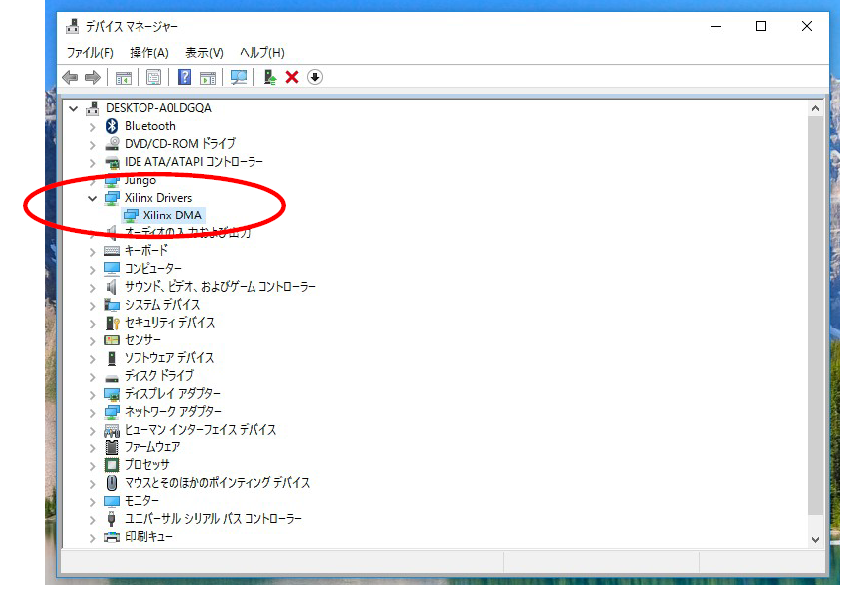Click the scrollbar down arrow in device list
The width and height of the screenshot is (849, 591).
[x=815, y=538]
